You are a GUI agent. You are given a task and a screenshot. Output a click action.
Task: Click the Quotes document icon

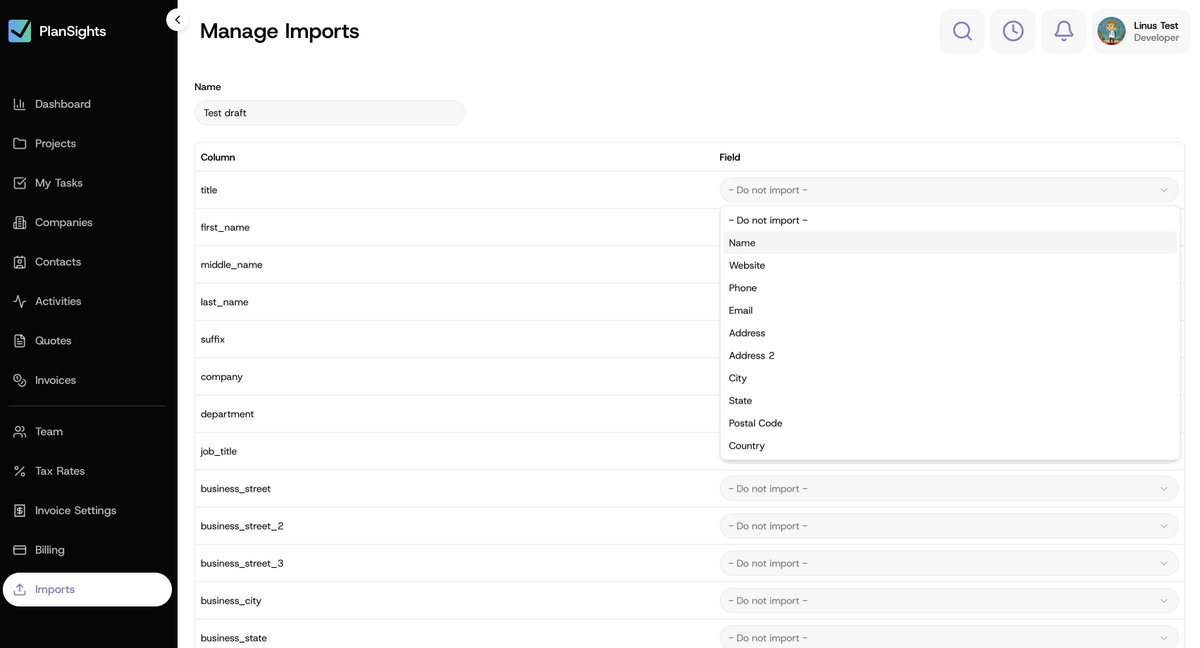click(x=19, y=341)
